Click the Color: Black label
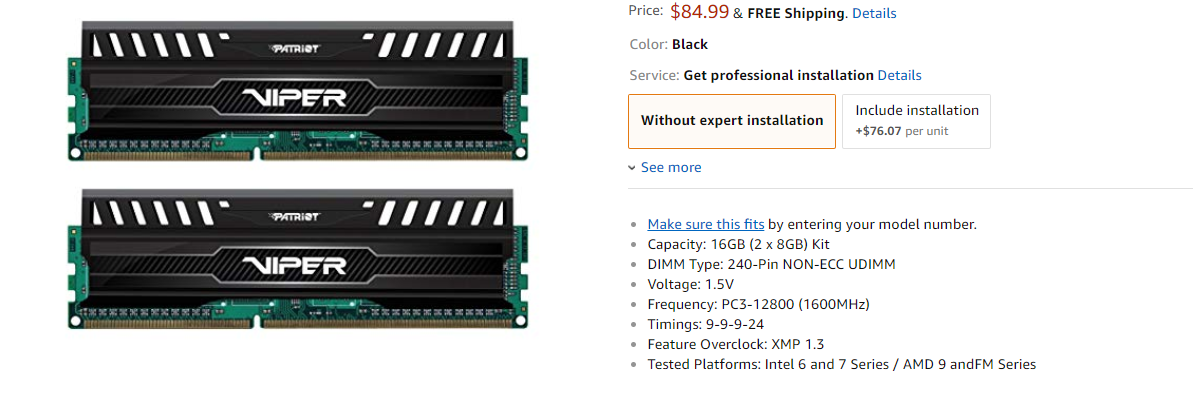 pyautogui.click(x=669, y=44)
